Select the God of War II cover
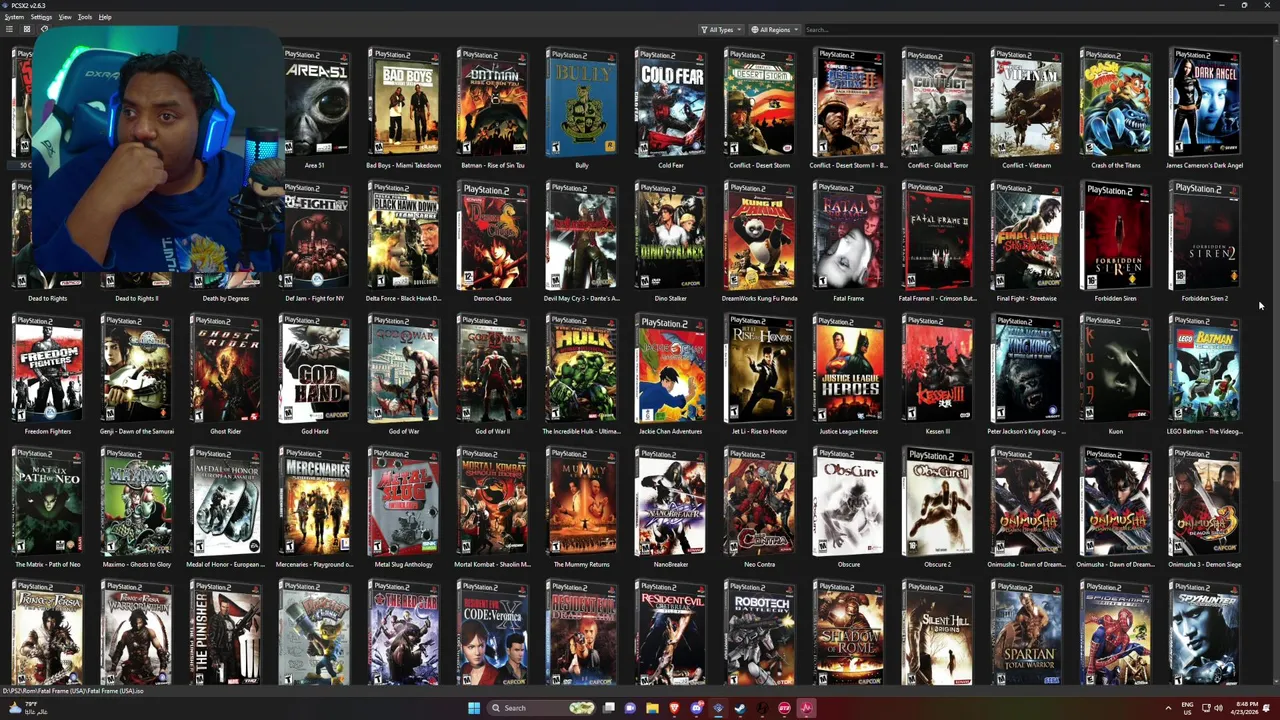The image size is (1280, 720). 493,369
